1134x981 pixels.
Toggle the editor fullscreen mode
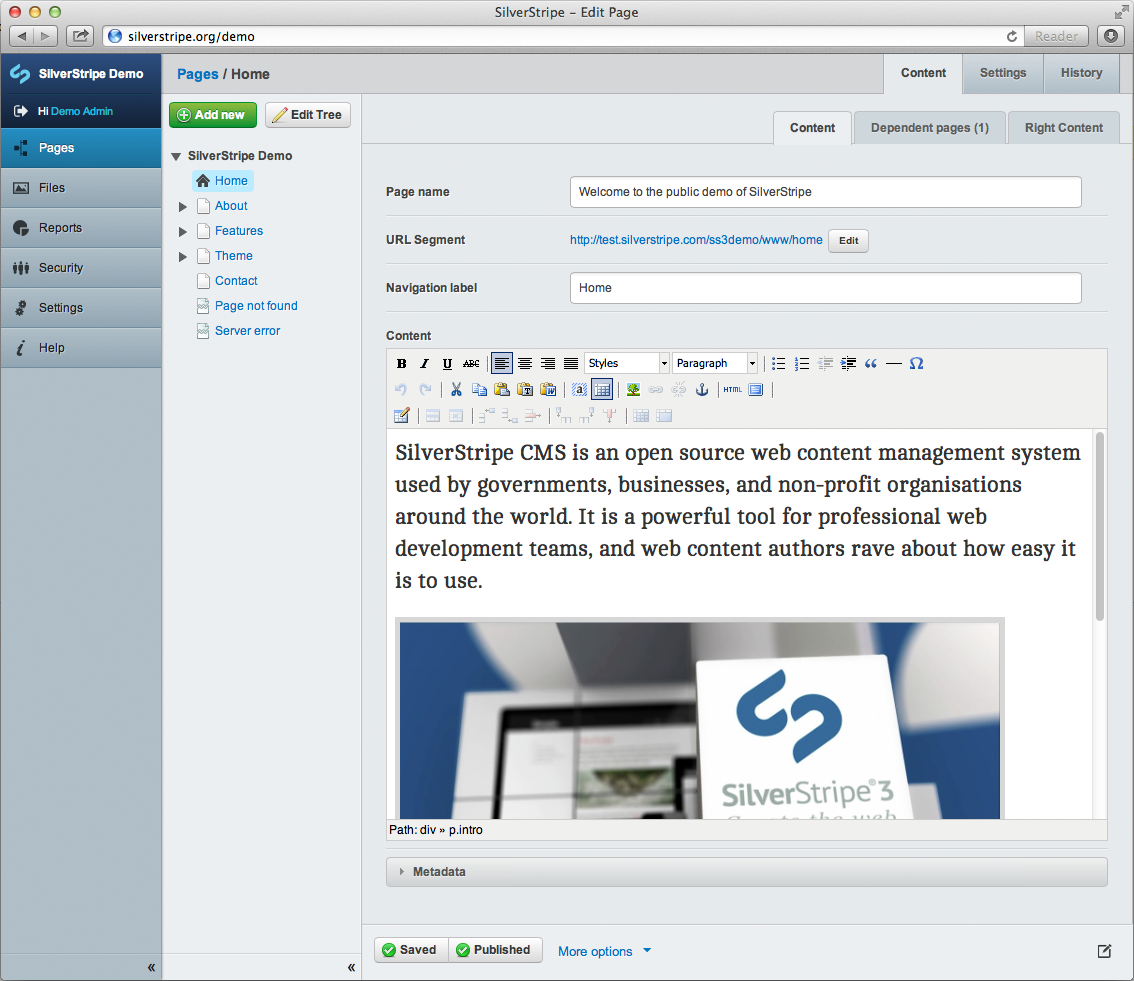click(756, 390)
